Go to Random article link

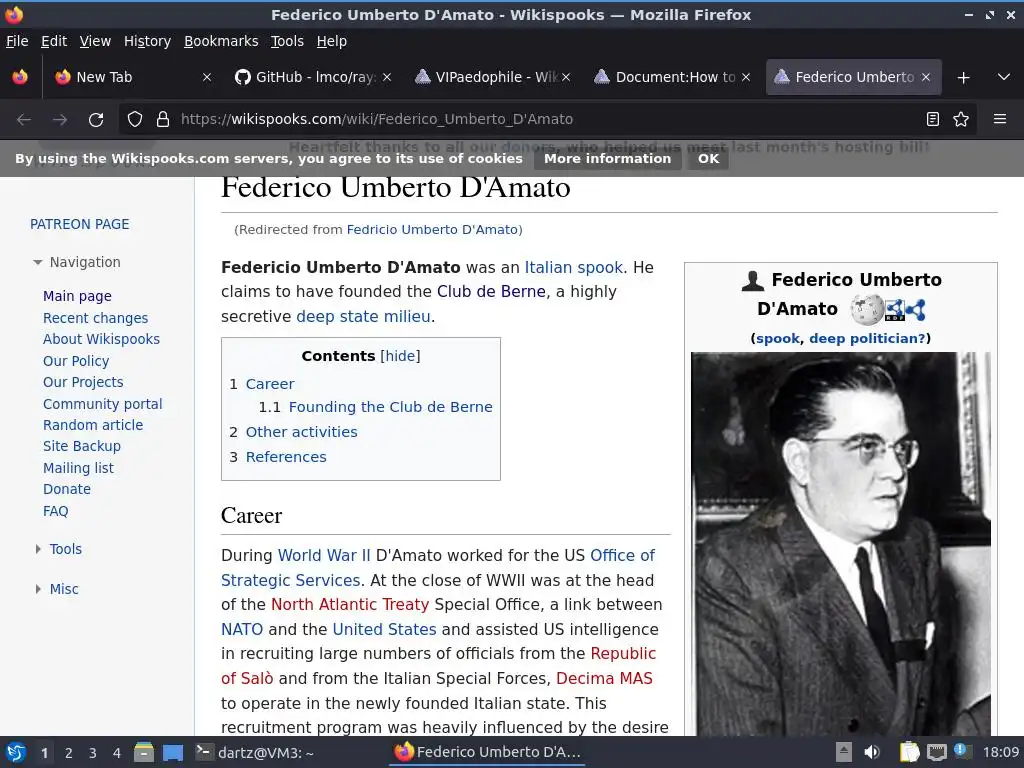click(93, 425)
